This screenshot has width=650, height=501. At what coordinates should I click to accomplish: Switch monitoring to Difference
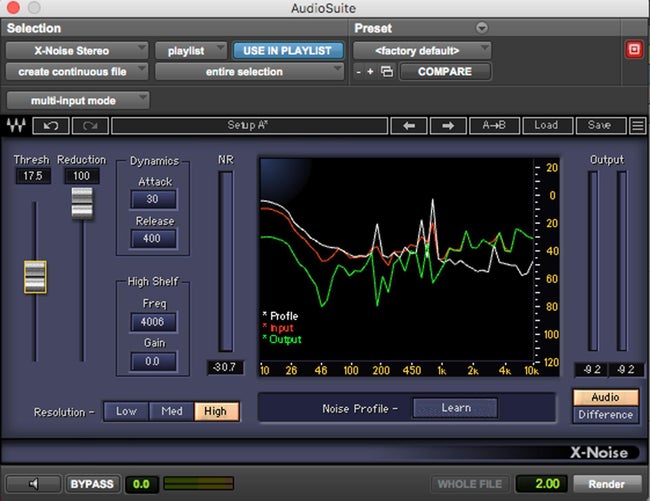606,415
